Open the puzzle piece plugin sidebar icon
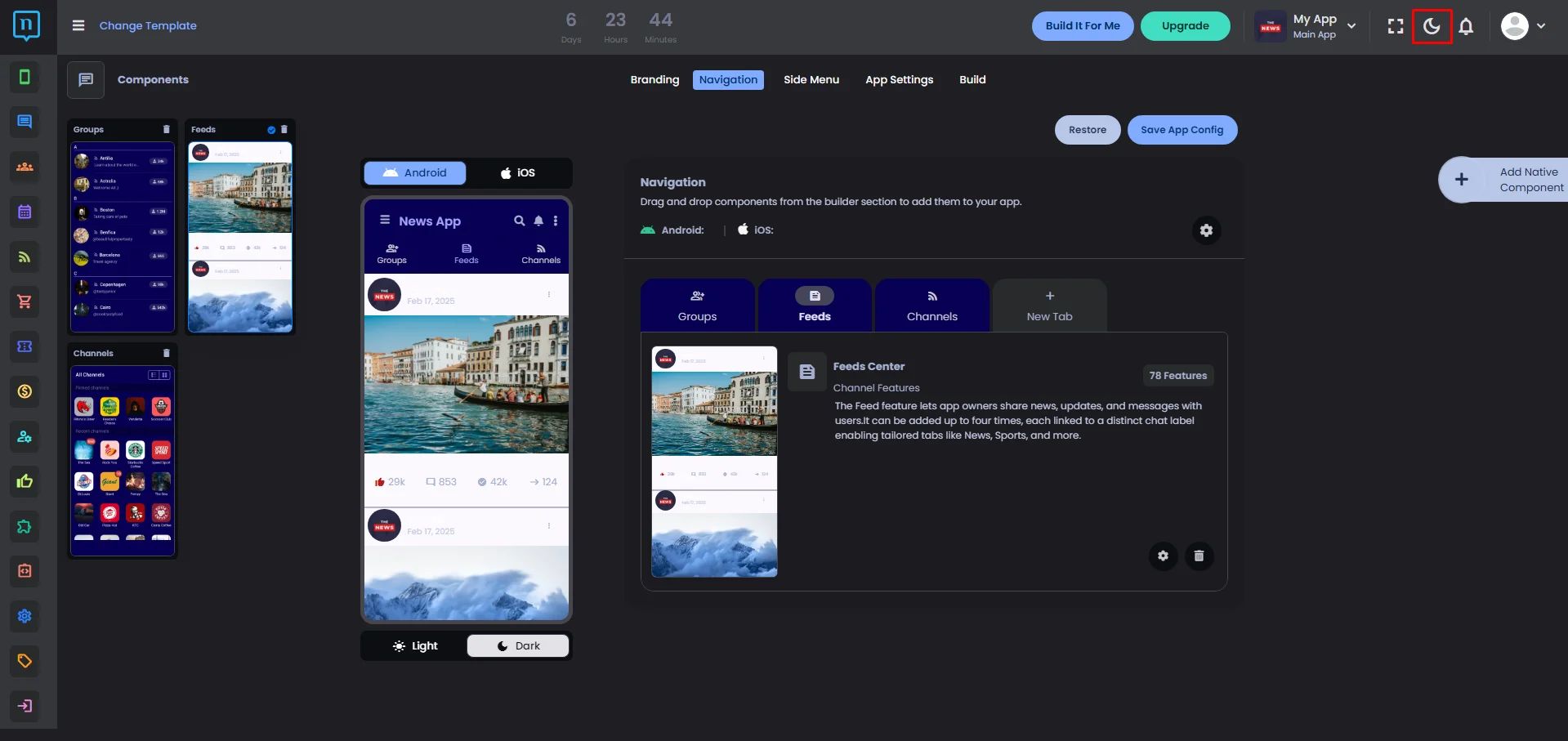Image resolution: width=1568 pixels, height=741 pixels. point(25,526)
